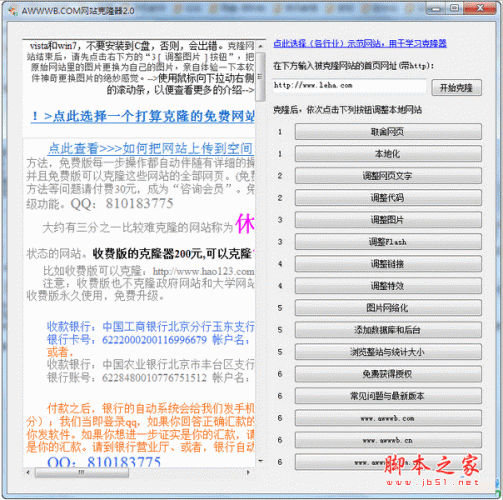Click the down arrow of the web pane scrollbar
This screenshot has height=500, width=503.
point(260,461)
